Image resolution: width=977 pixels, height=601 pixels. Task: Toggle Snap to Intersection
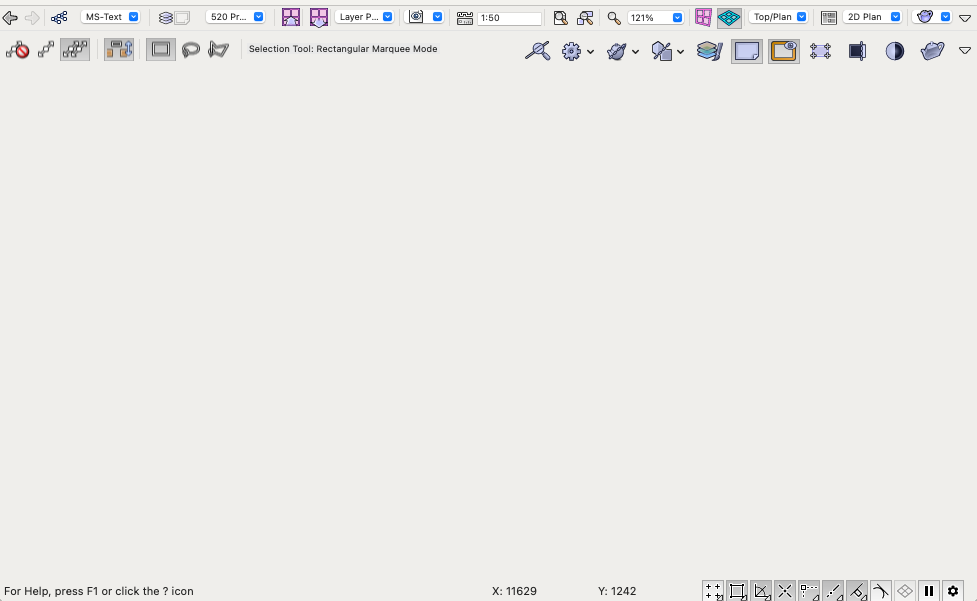click(x=785, y=591)
